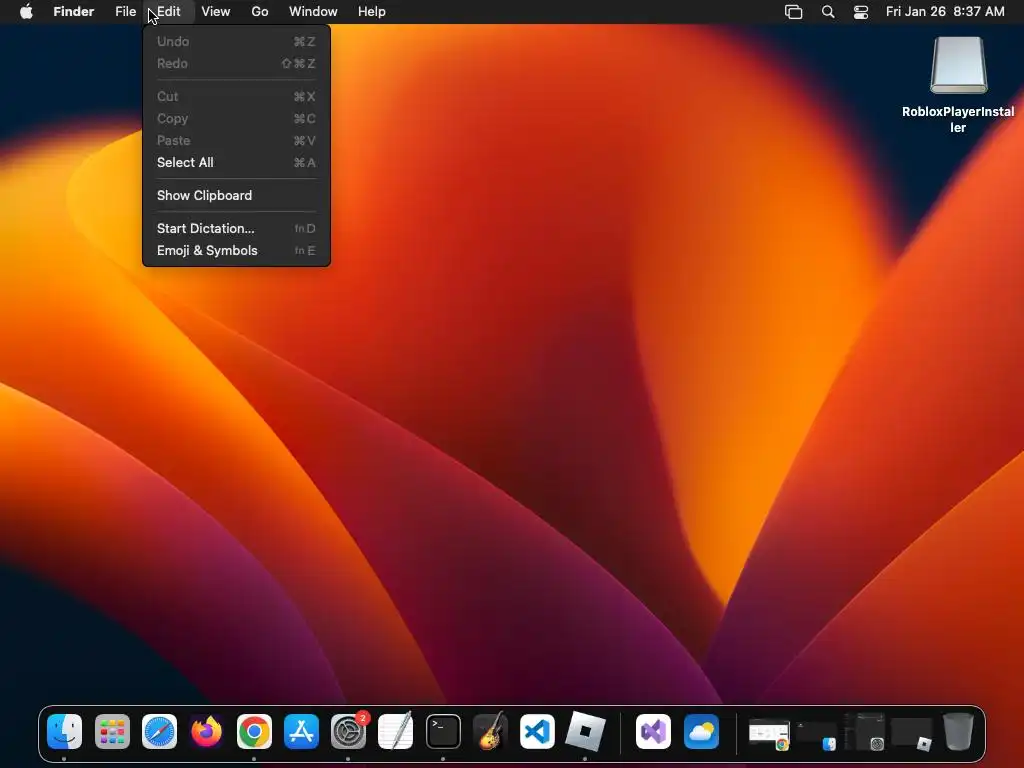Click the dimmed Cut menu item
1024x768 pixels.
236,97
